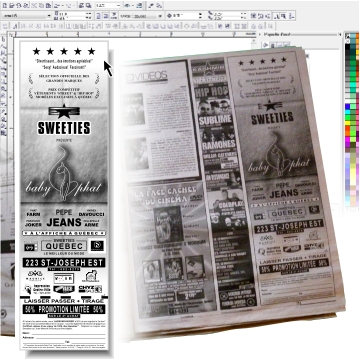Click the Export icon
This screenshot has height=360, width=360.
point(88,6)
